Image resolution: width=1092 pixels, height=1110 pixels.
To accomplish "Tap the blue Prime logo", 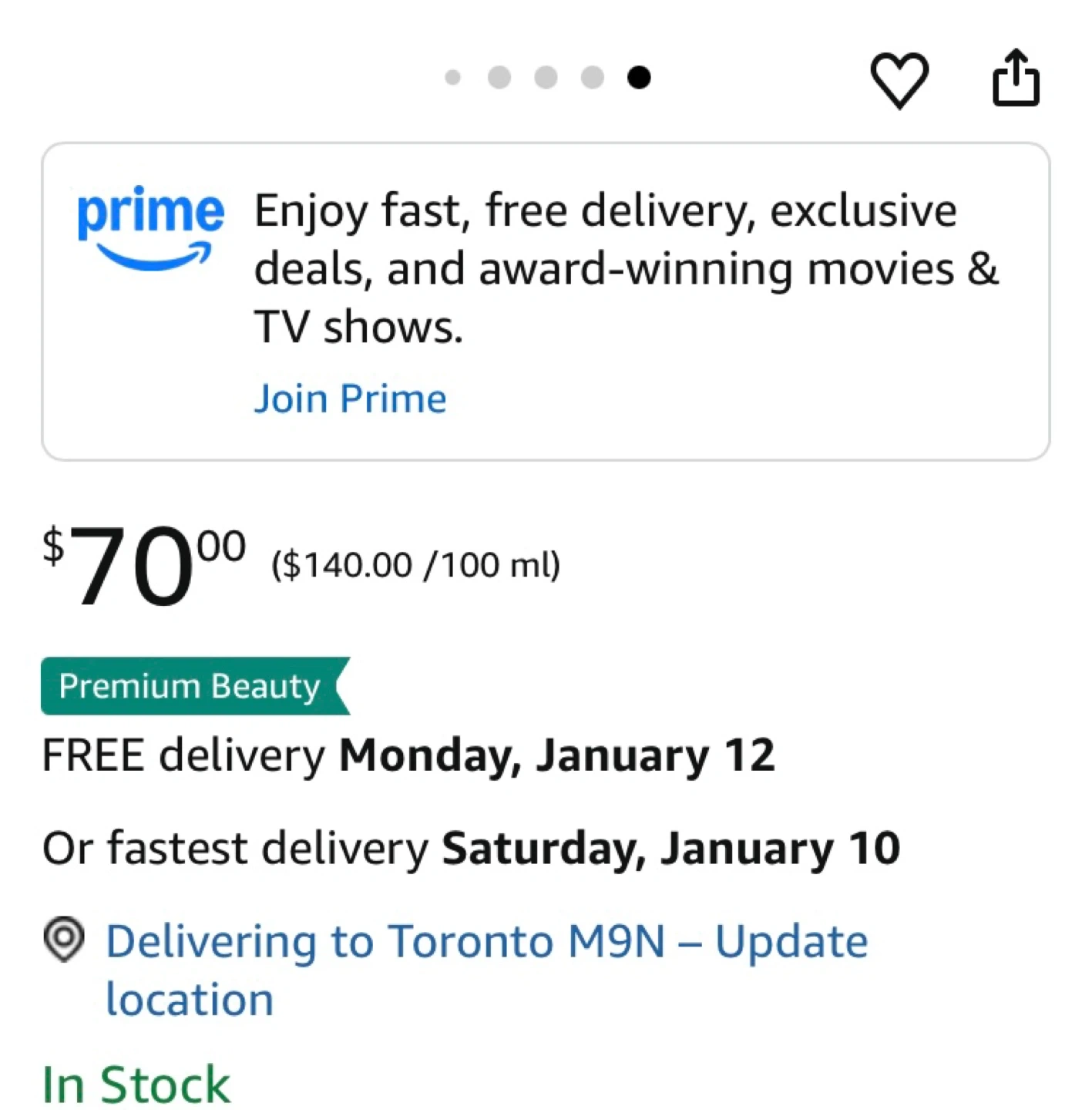I will 150,225.
